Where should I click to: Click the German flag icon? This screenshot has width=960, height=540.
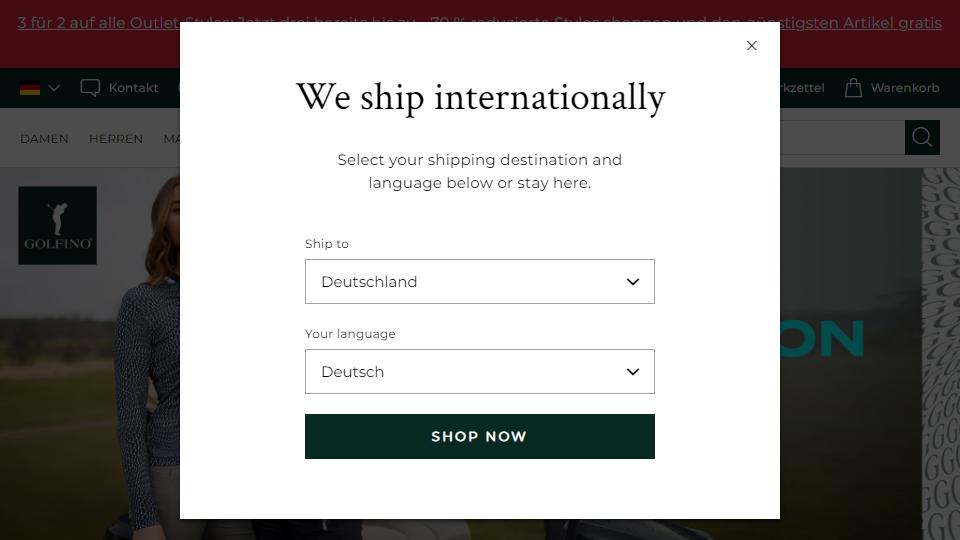tap(30, 88)
